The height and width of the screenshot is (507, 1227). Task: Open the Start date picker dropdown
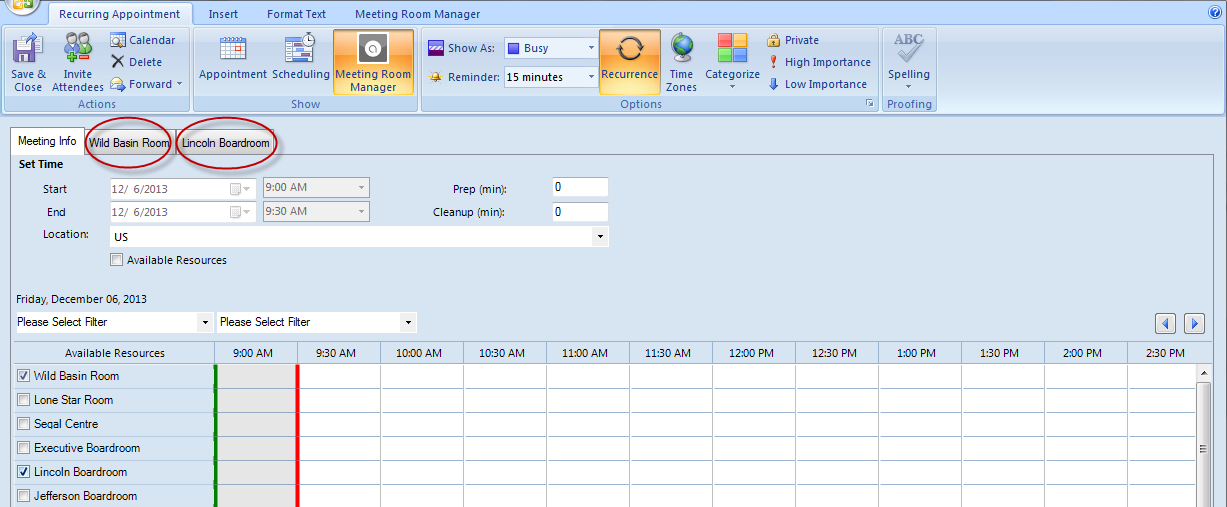click(241, 188)
